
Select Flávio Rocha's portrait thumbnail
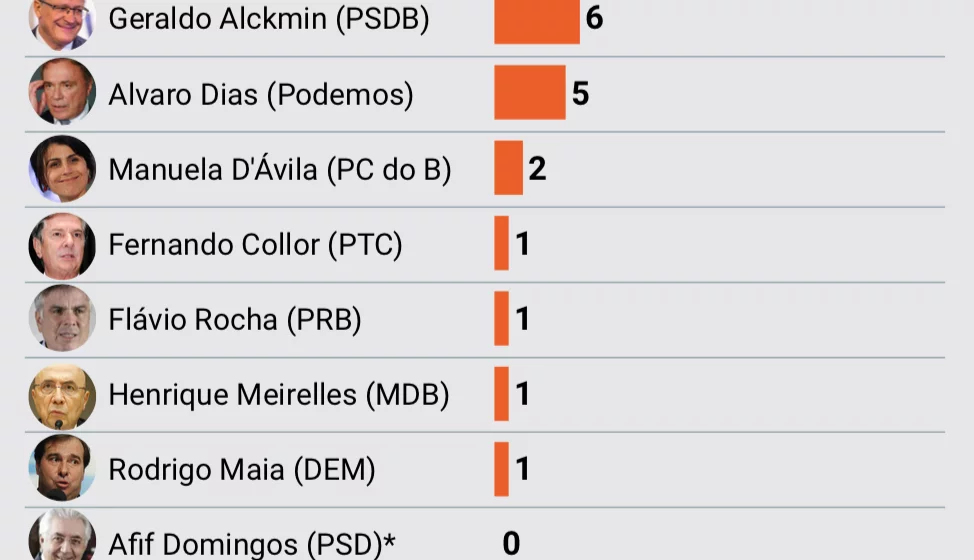point(62,318)
